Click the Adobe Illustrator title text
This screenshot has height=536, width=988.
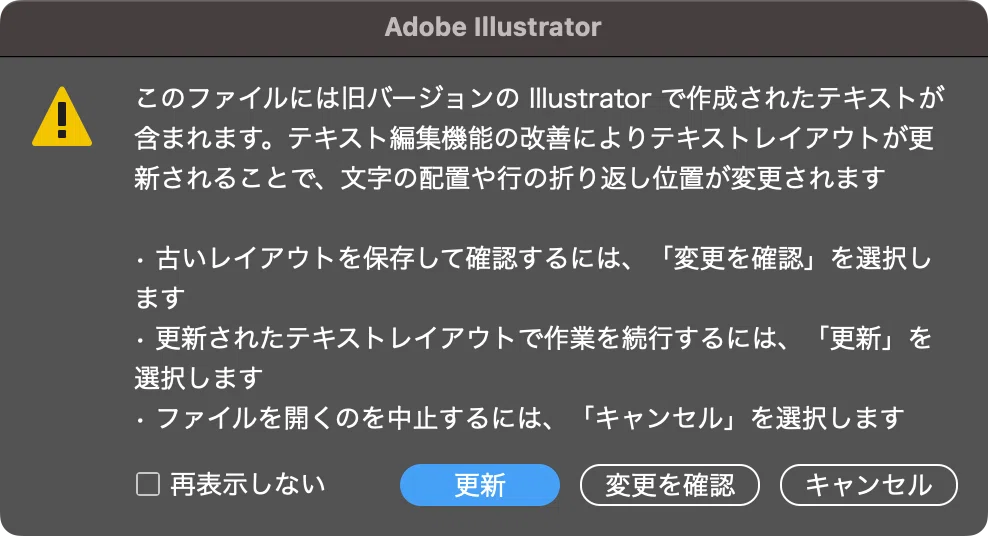pyautogui.click(x=493, y=27)
